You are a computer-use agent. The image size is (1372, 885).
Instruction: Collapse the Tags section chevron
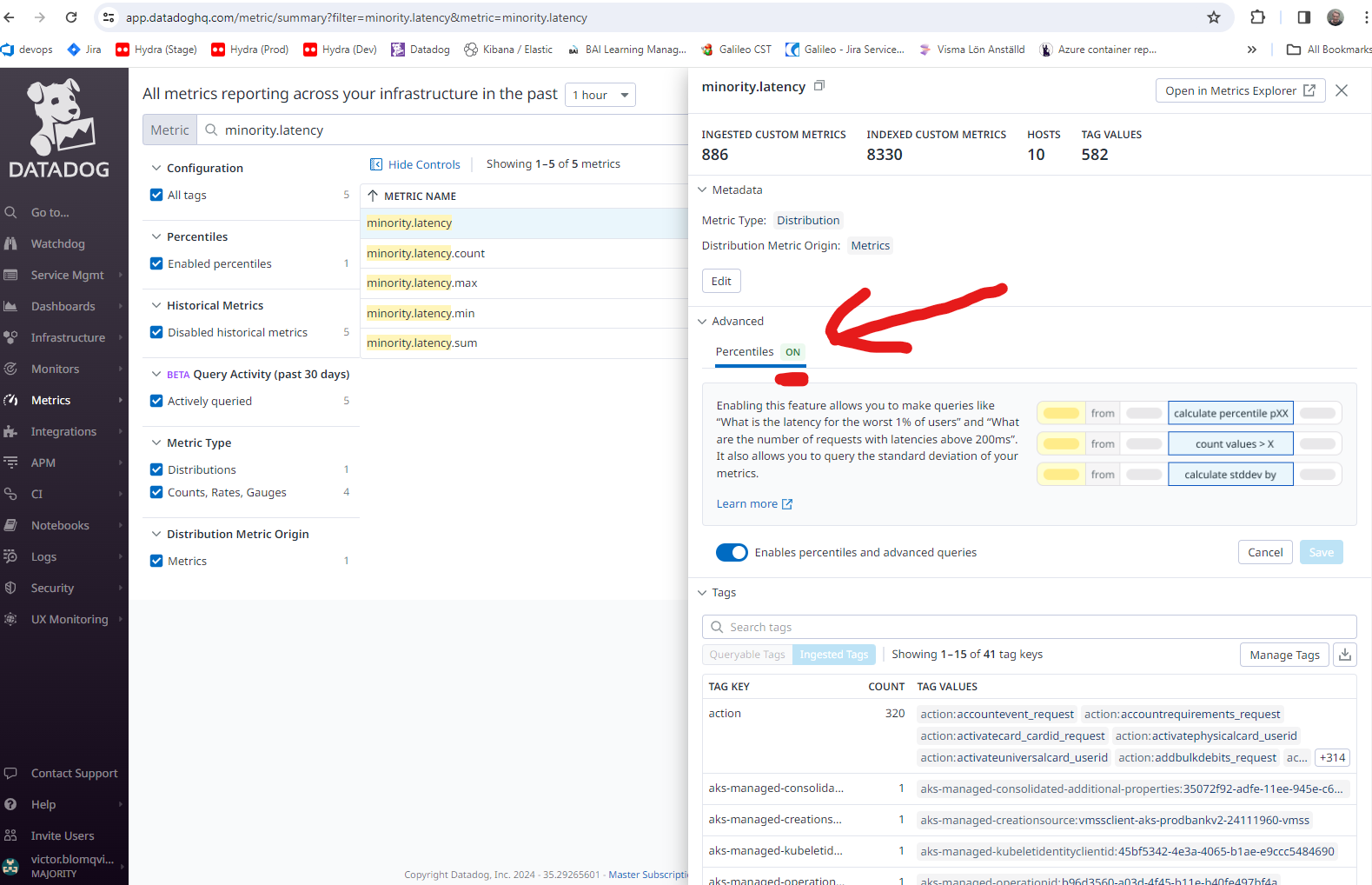(x=702, y=593)
